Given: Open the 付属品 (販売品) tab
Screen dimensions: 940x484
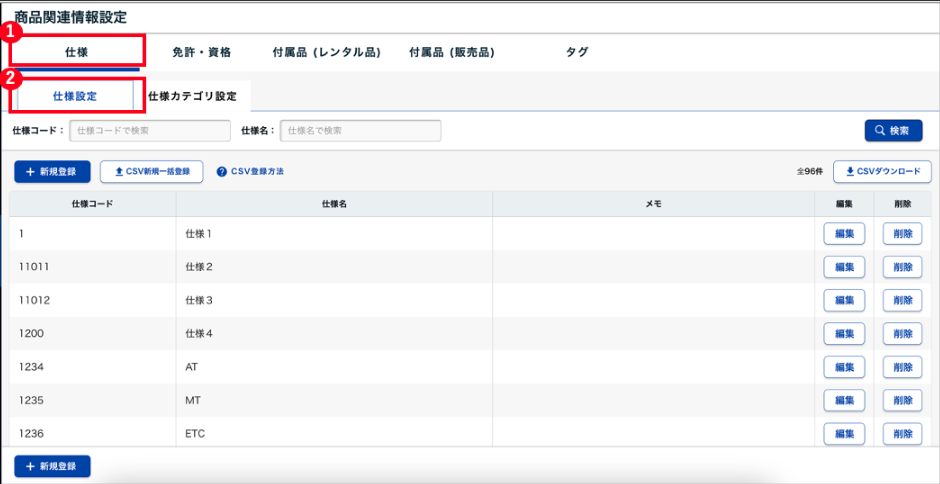Looking at the screenshot, I should click(x=452, y=52).
